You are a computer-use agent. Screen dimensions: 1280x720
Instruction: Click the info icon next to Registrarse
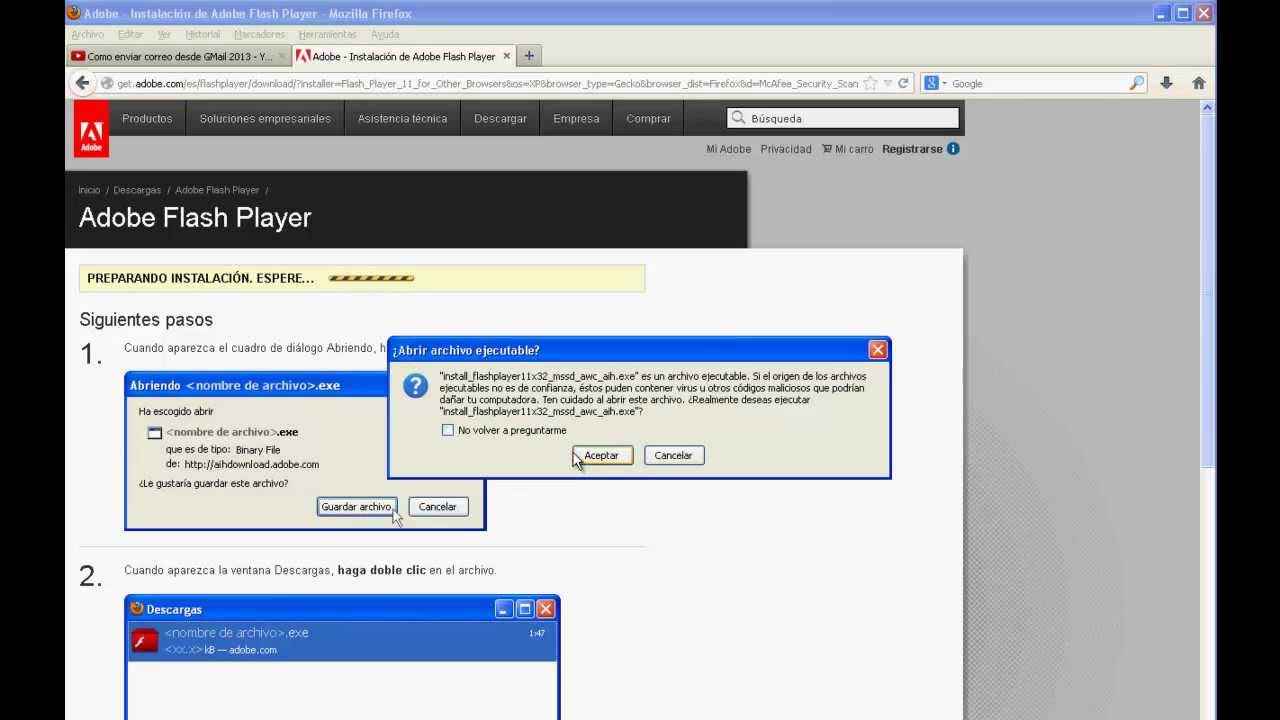(953, 148)
